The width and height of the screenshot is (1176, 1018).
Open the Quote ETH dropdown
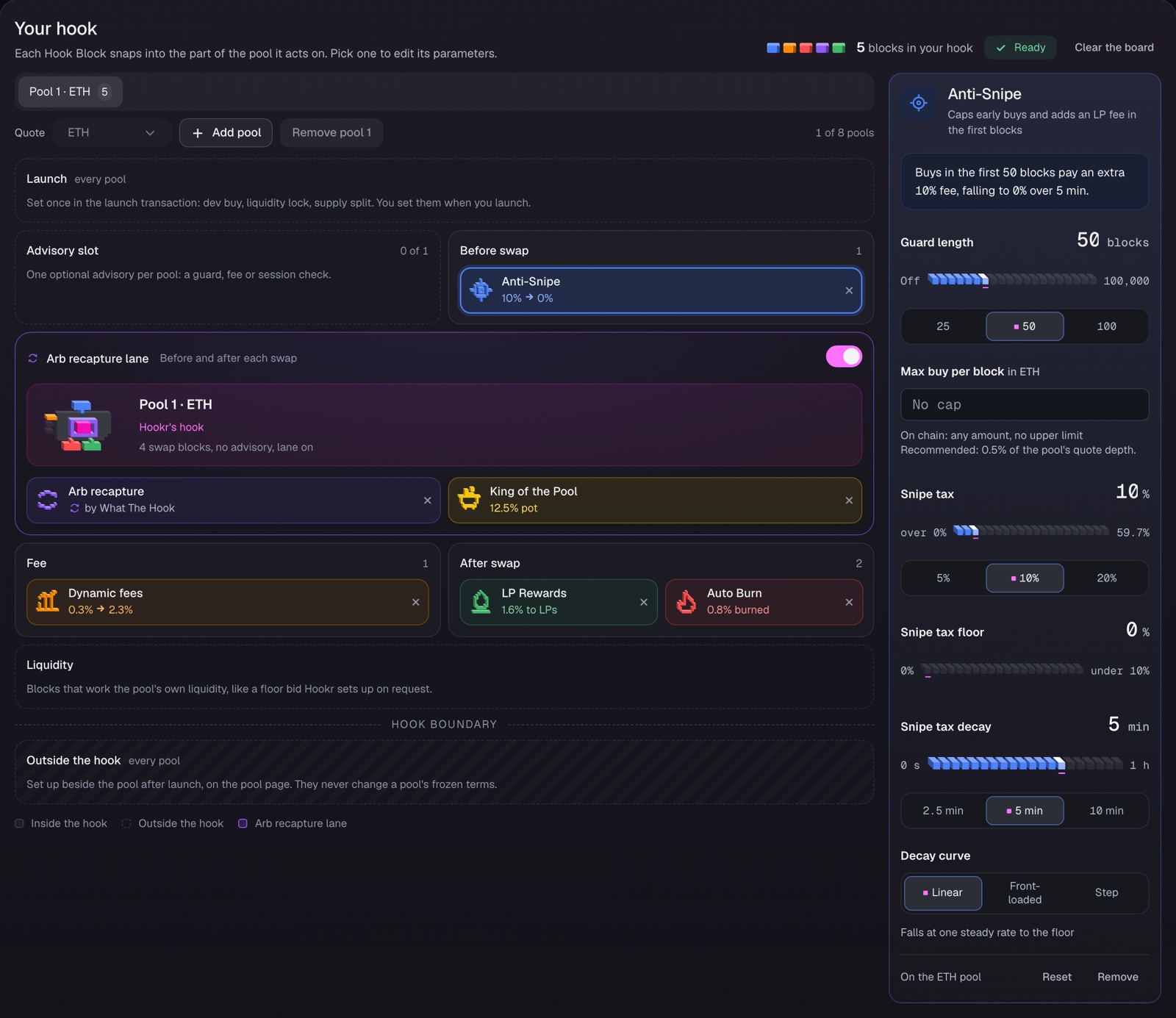(111, 133)
